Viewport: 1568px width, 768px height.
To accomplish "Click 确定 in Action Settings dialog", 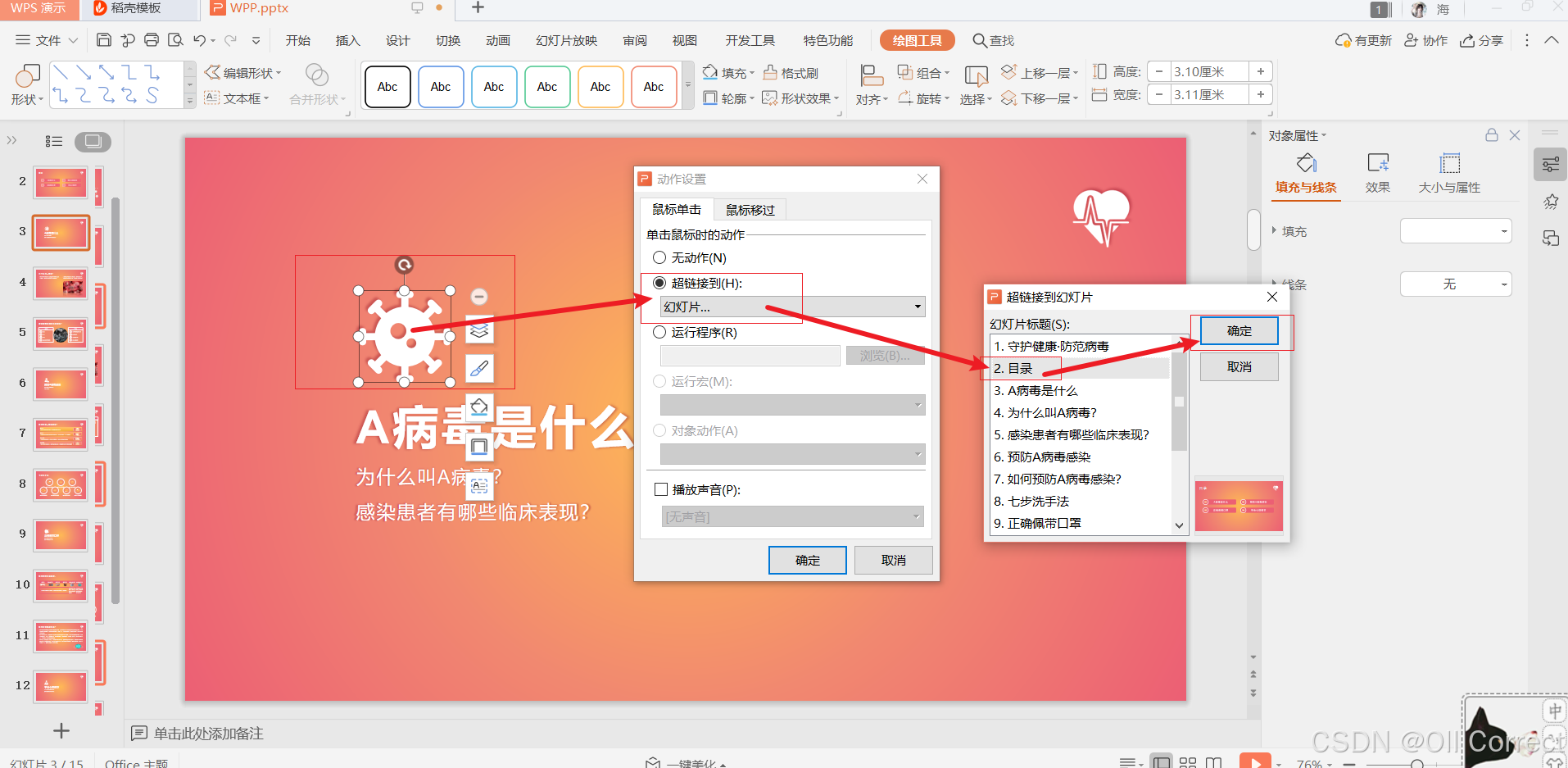I will pyautogui.click(x=808, y=560).
